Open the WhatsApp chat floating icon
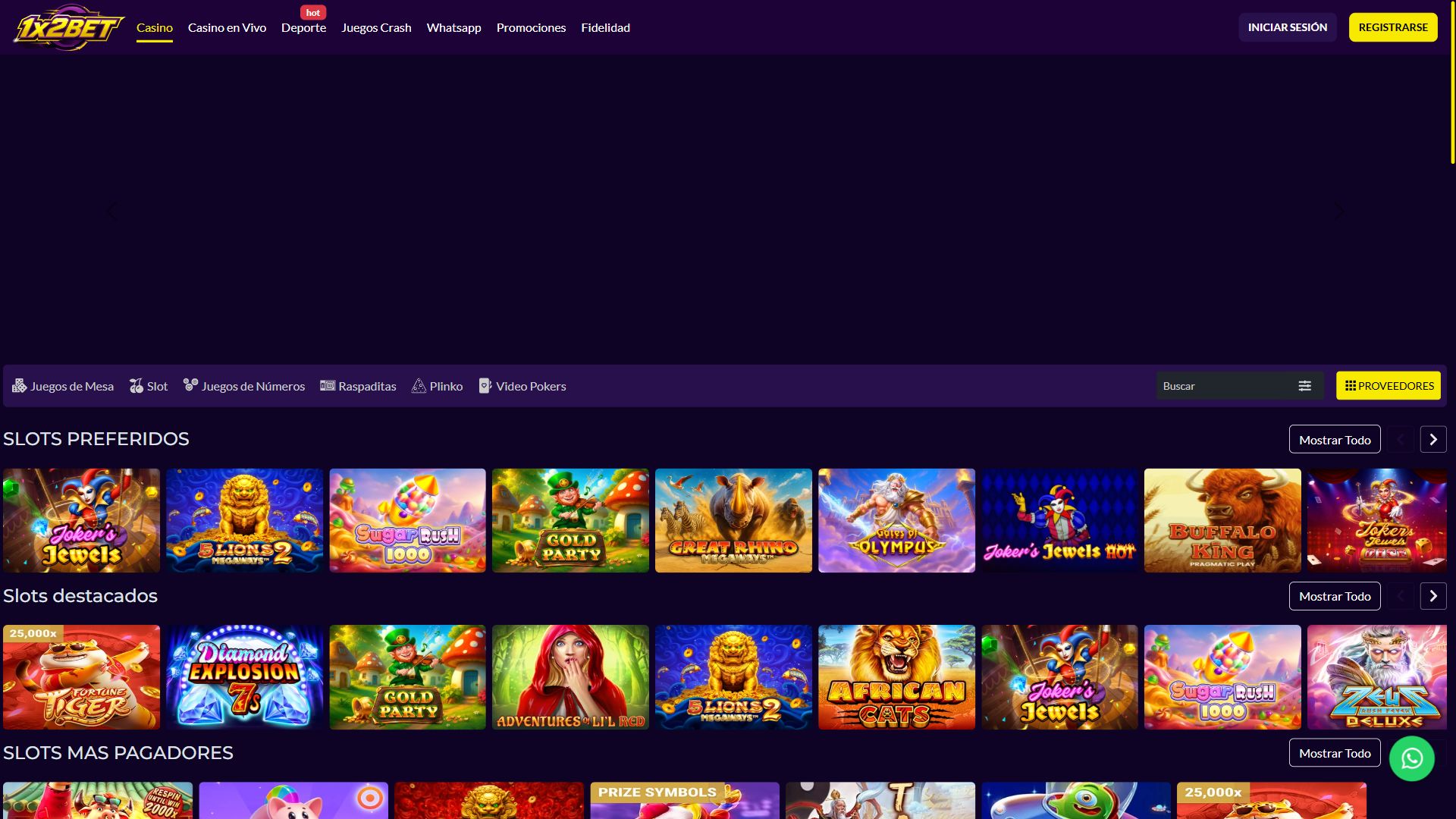Viewport: 1456px width, 819px height. click(1411, 758)
